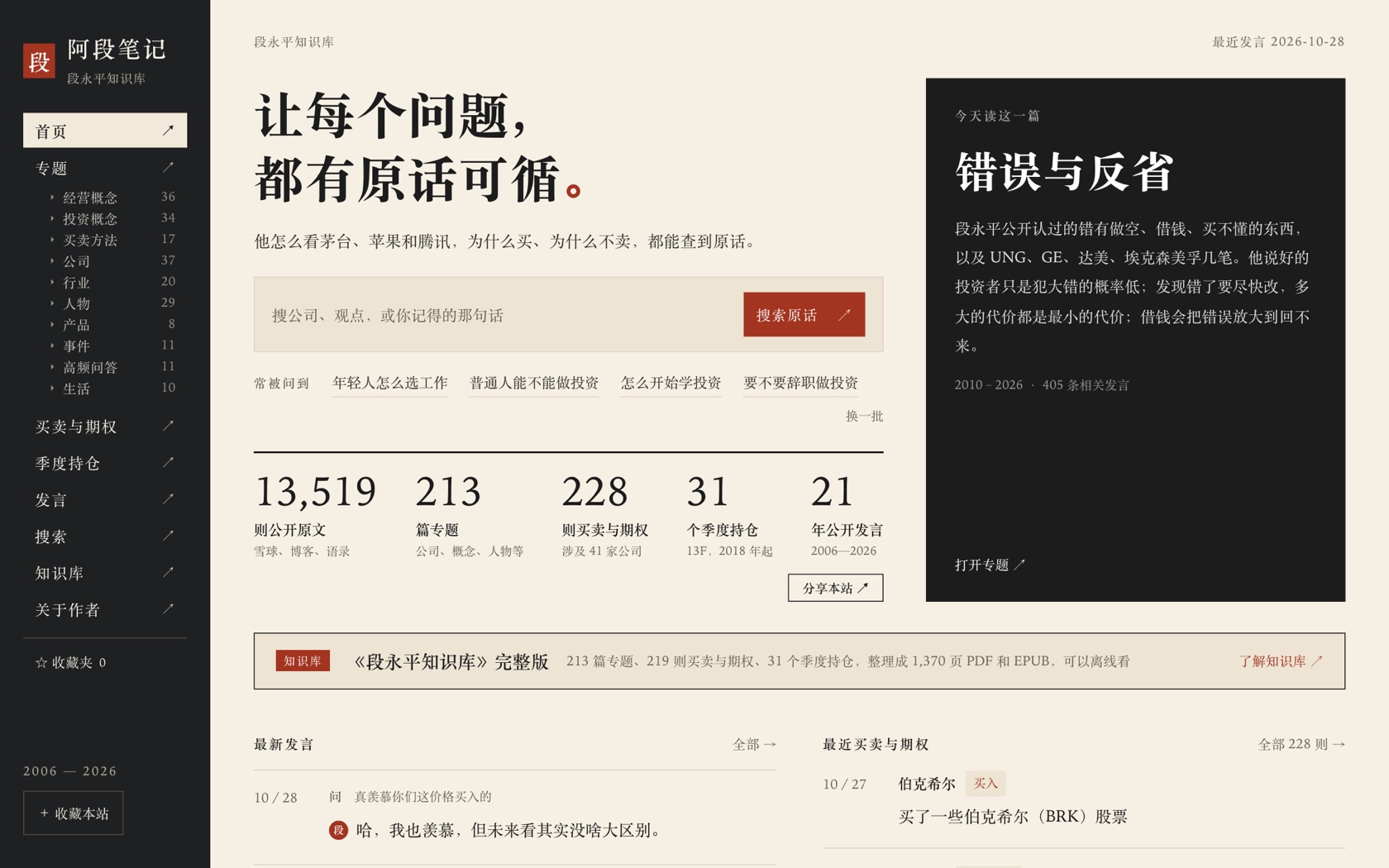This screenshot has height=868, width=1389.
Task: Click the 搜索原话 button
Action: [x=804, y=315]
